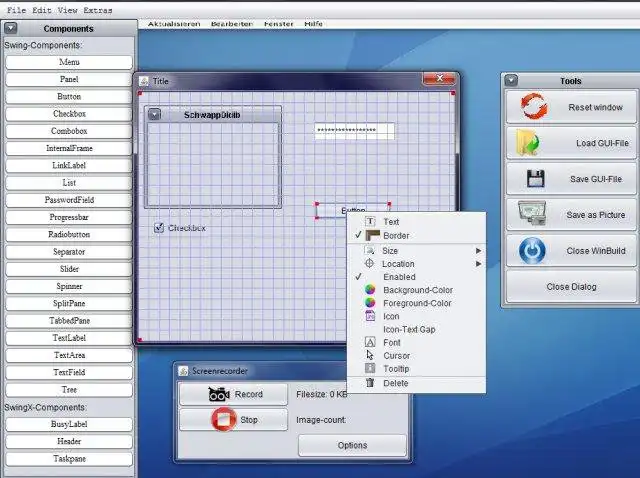Click the Separator component button
Image resolution: width=640 pixels, height=478 pixels.
(69, 252)
